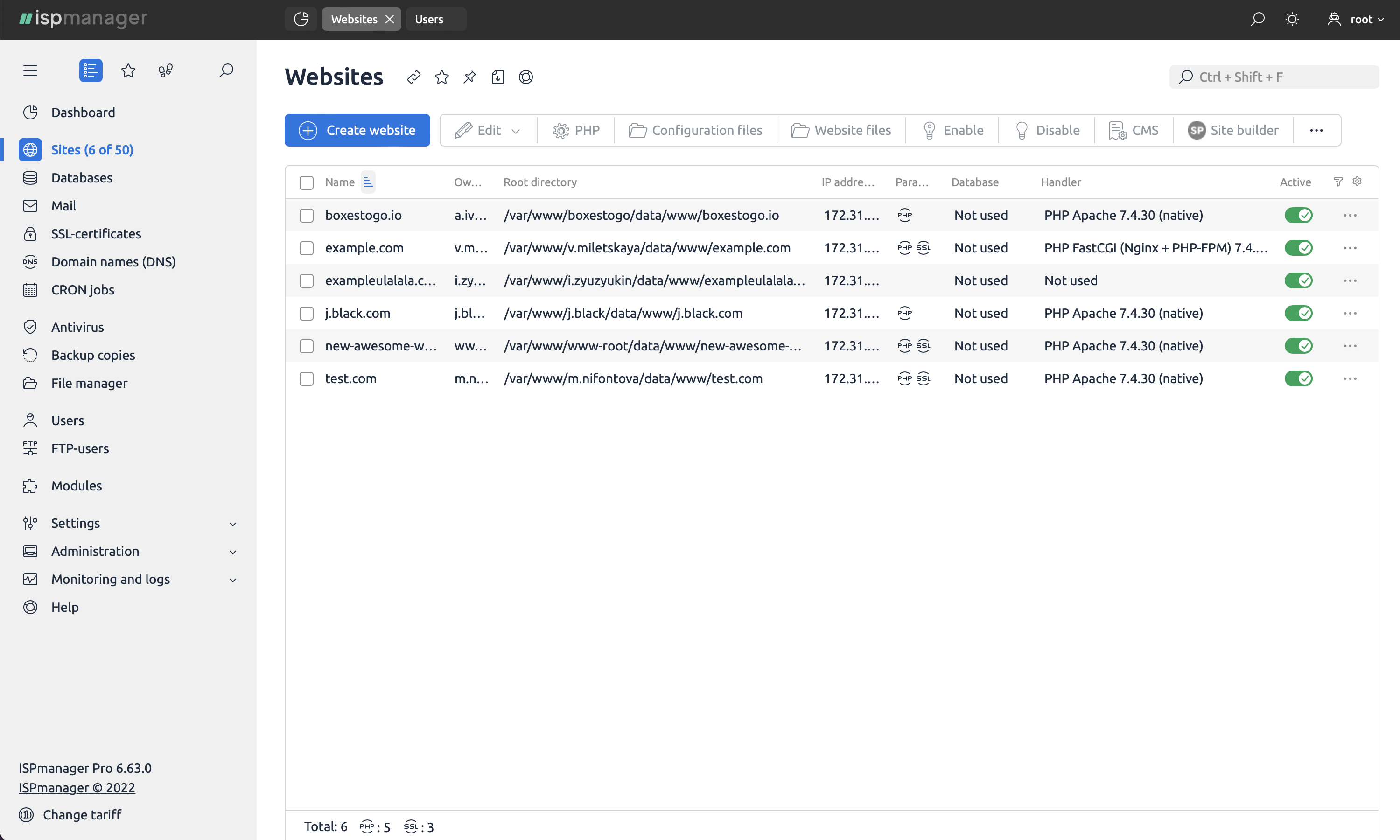Click PHP icon in boxestogo.io row
This screenshot has width=1400, height=840.
click(905, 215)
